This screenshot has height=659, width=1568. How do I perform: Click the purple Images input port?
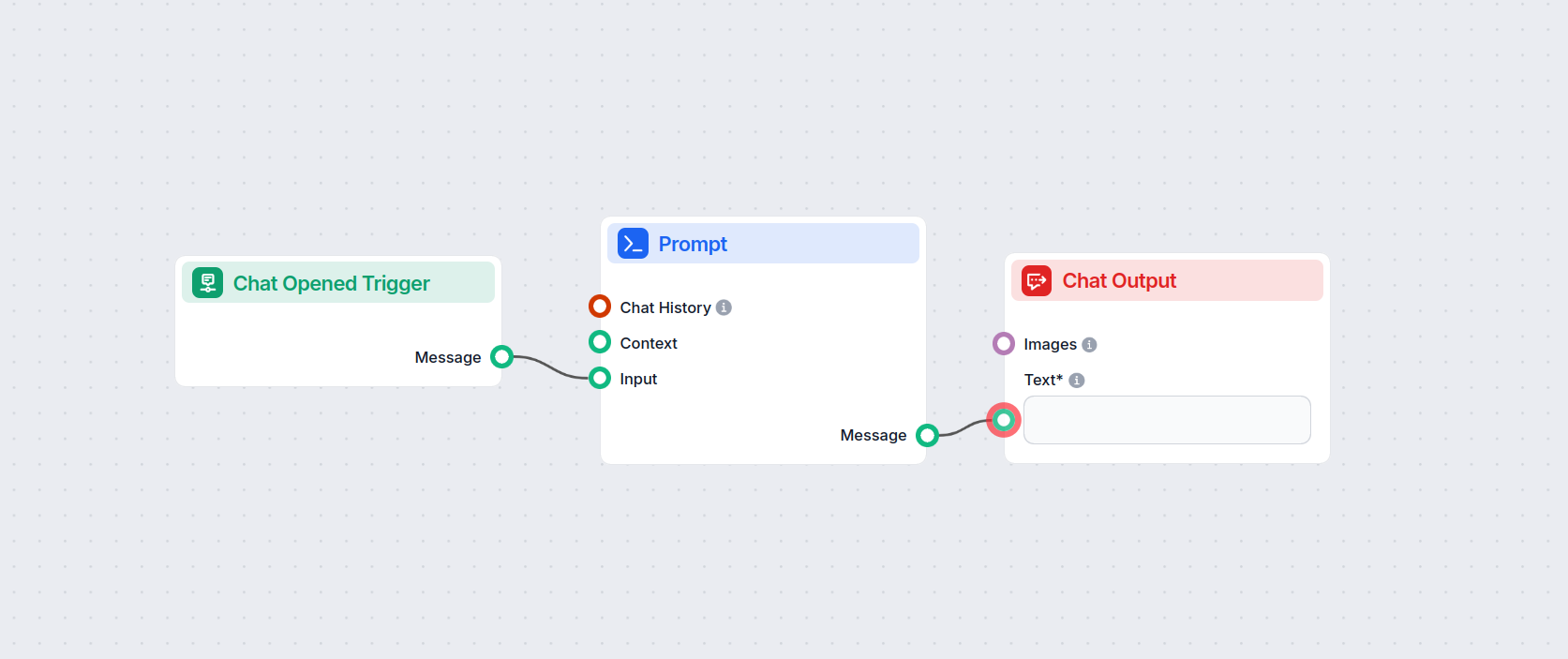[x=1004, y=344]
